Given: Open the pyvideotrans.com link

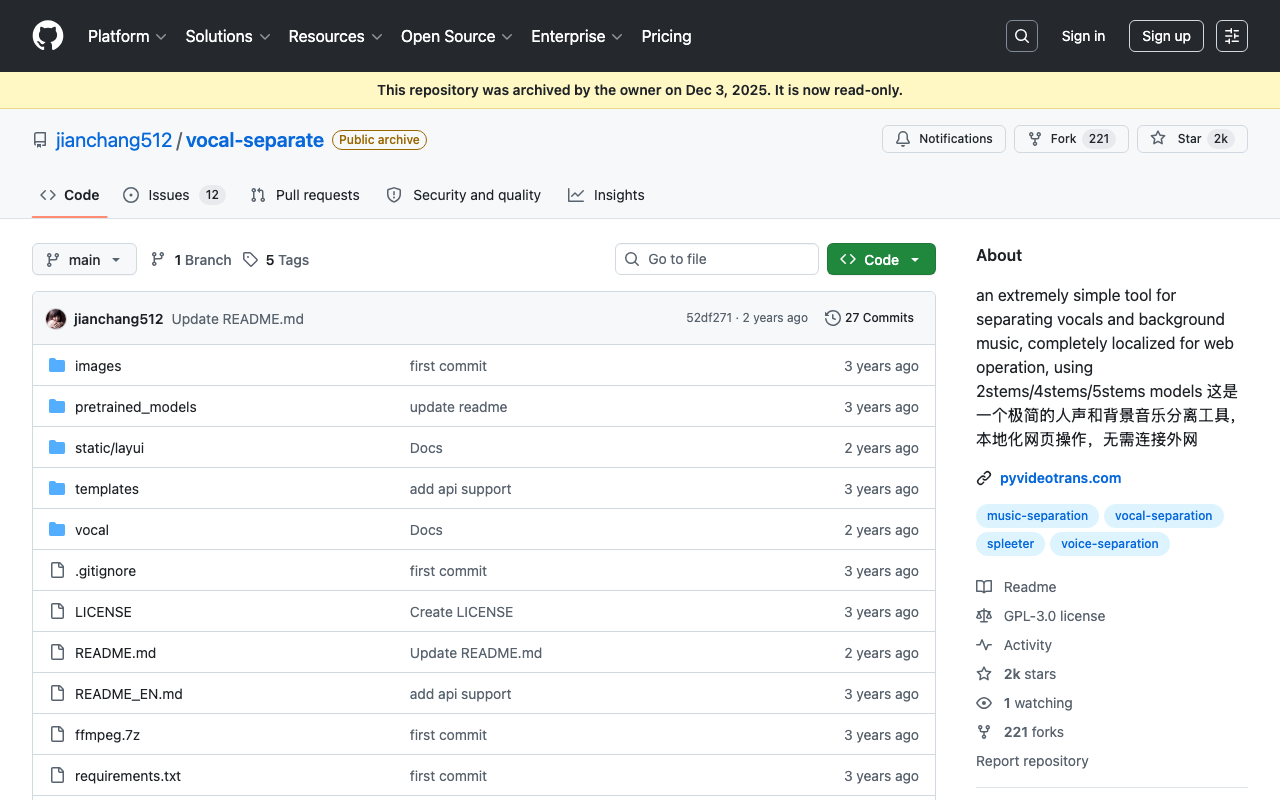Looking at the screenshot, I should tap(1060, 478).
